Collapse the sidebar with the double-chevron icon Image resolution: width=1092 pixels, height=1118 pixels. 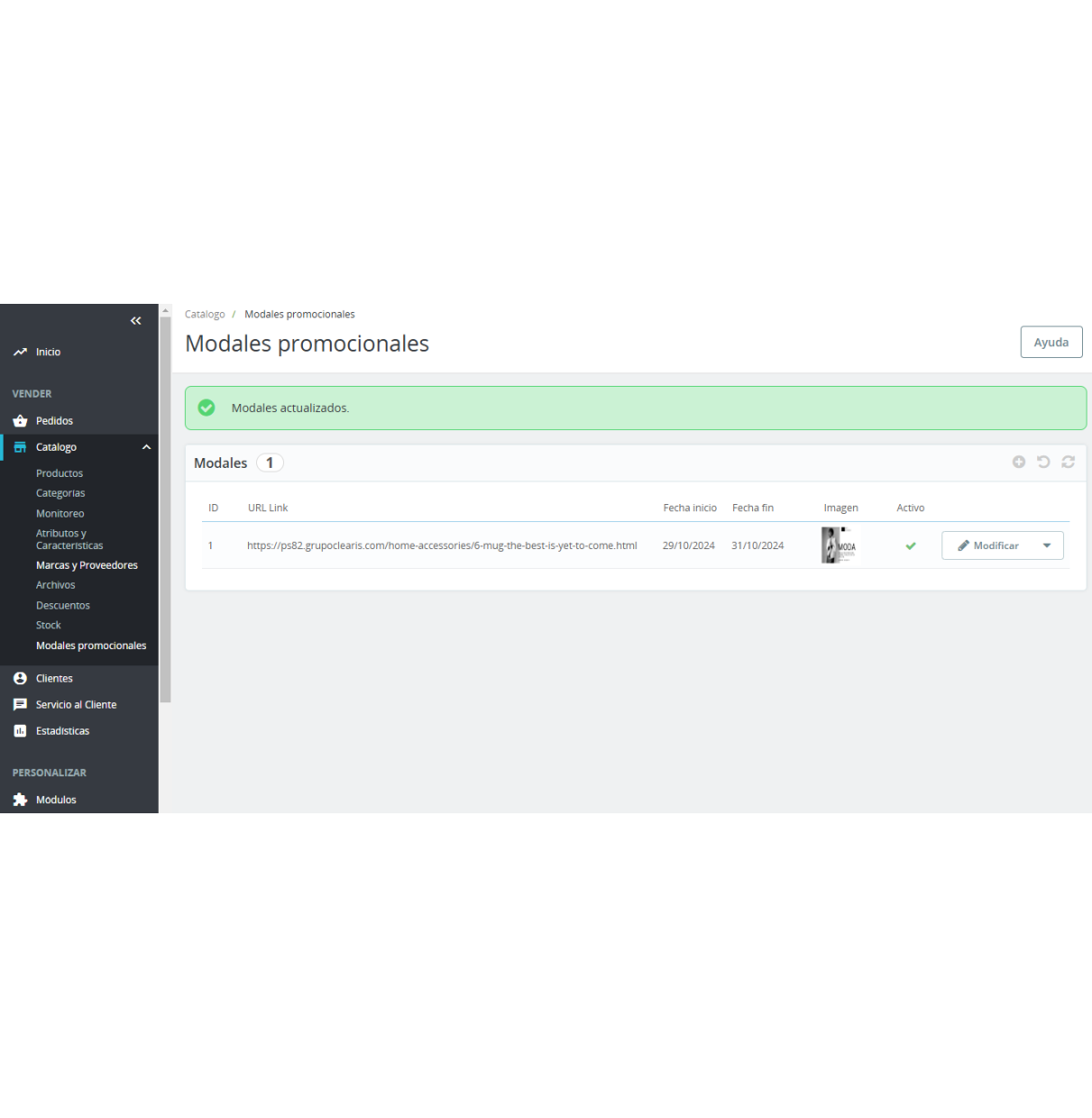[136, 320]
